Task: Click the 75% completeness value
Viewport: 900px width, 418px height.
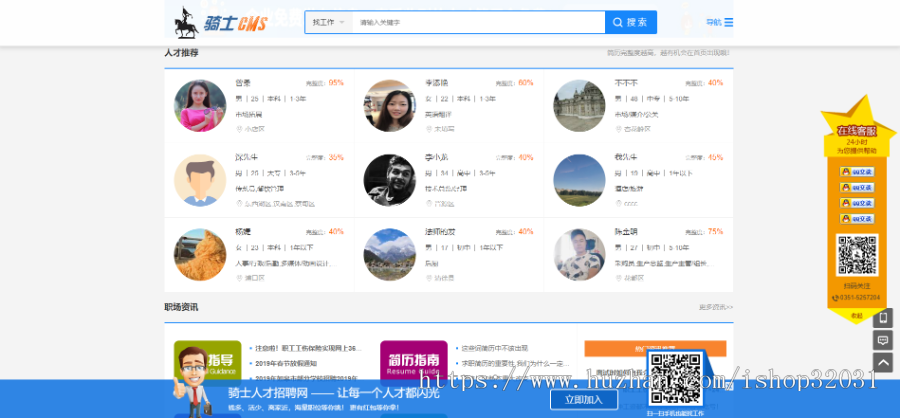Action: (x=715, y=232)
